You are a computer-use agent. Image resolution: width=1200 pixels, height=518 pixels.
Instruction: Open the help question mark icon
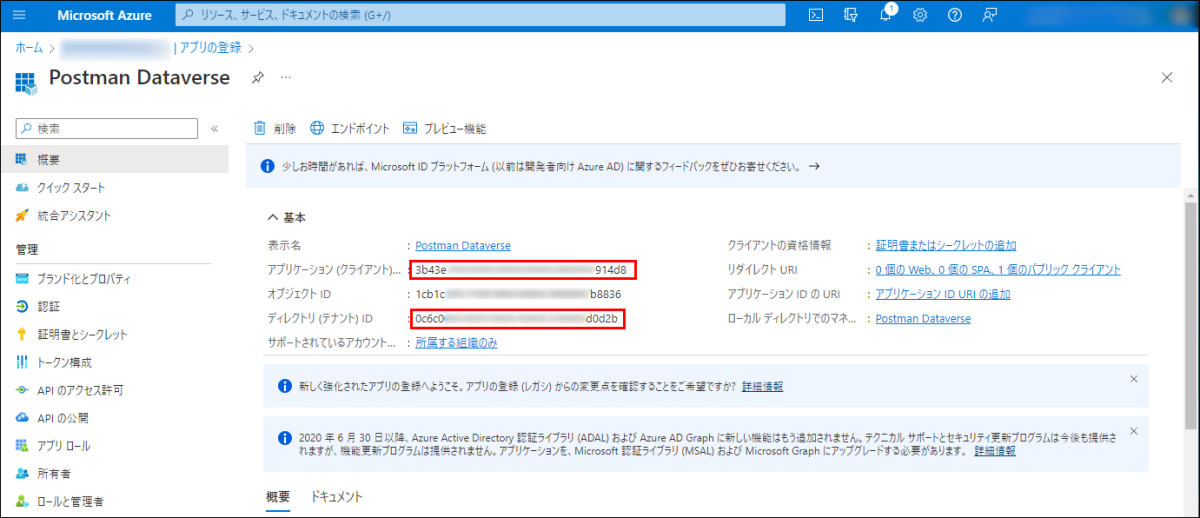pos(955,15)
